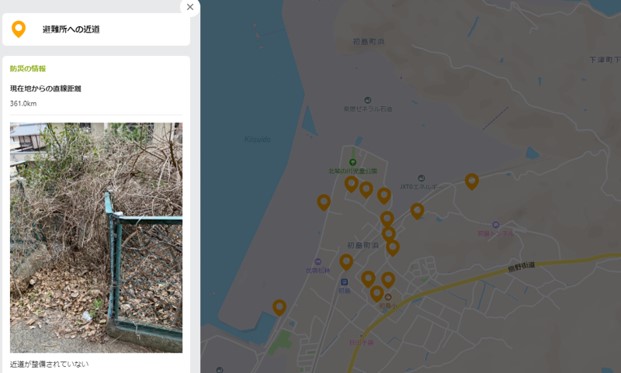Click the orange pin southwest of 初島町浜 label

346,262
